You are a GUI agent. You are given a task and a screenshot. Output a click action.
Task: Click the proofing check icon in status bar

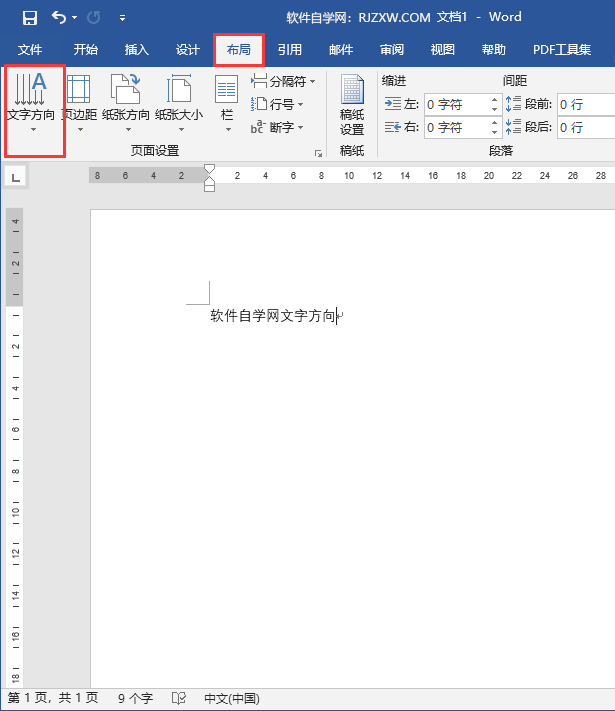tap(179, 698)
